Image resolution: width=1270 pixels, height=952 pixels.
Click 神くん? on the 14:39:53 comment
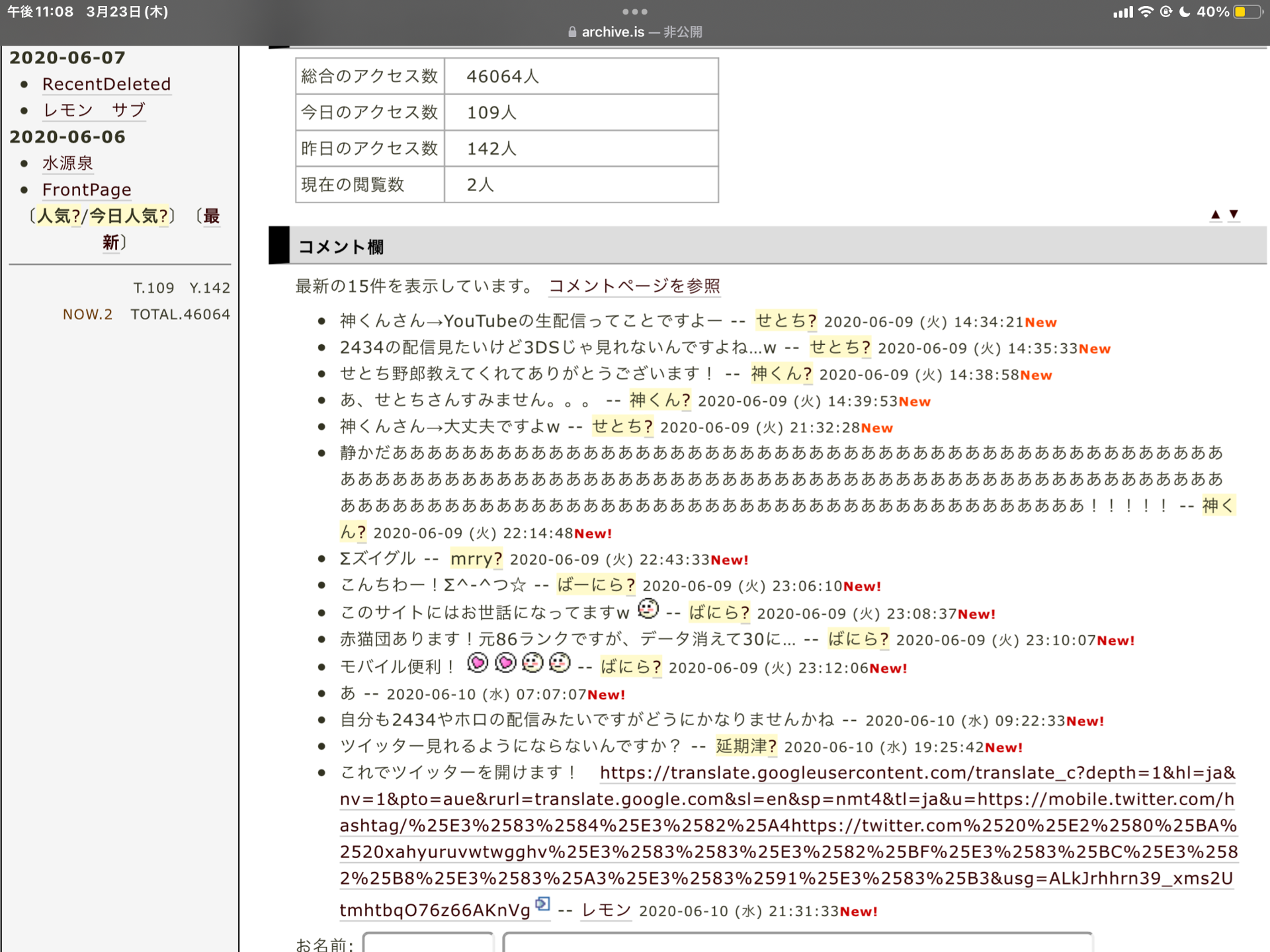(x=660, y=400)
